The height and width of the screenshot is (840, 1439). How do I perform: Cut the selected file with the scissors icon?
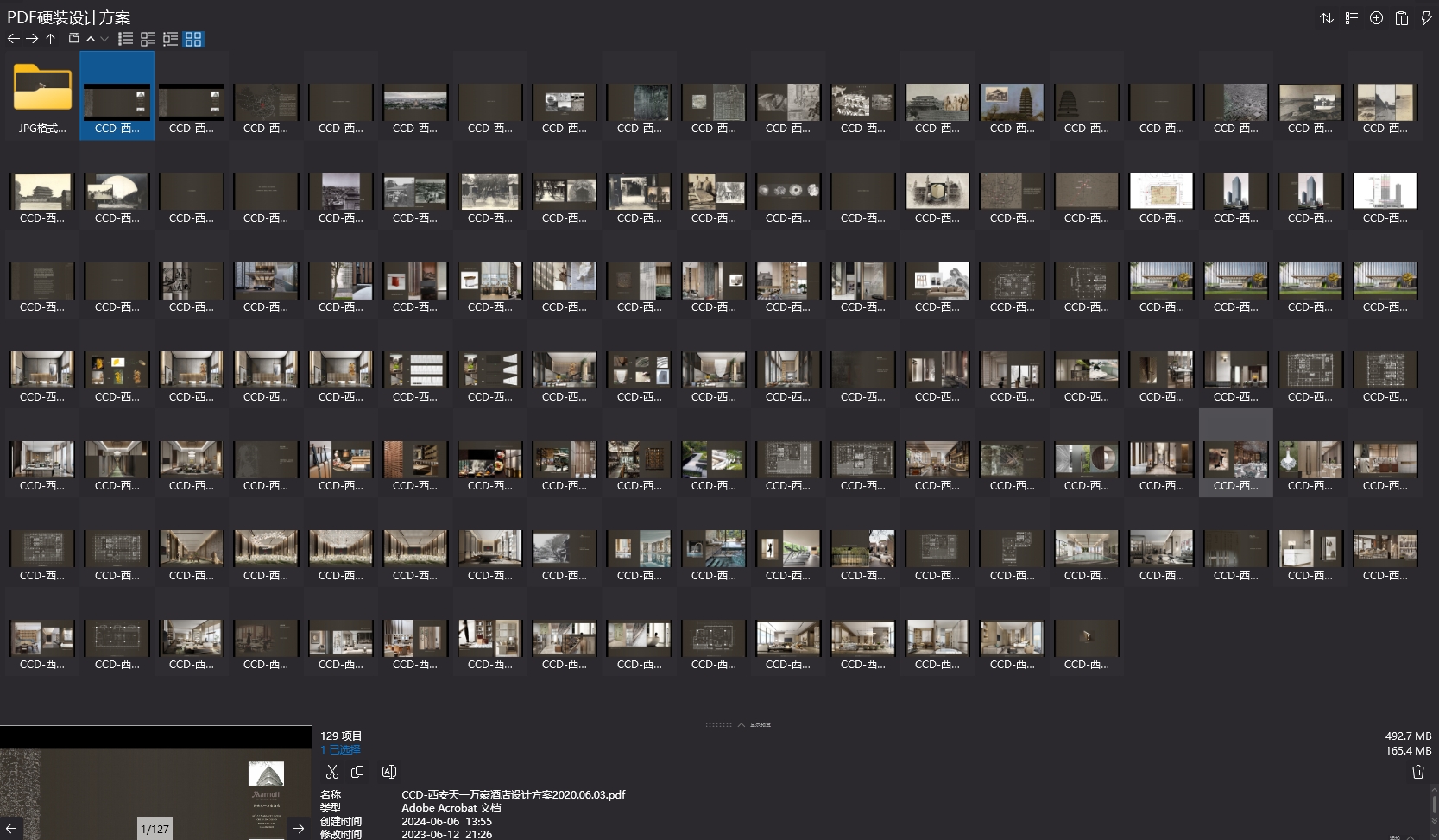(332, 772)
